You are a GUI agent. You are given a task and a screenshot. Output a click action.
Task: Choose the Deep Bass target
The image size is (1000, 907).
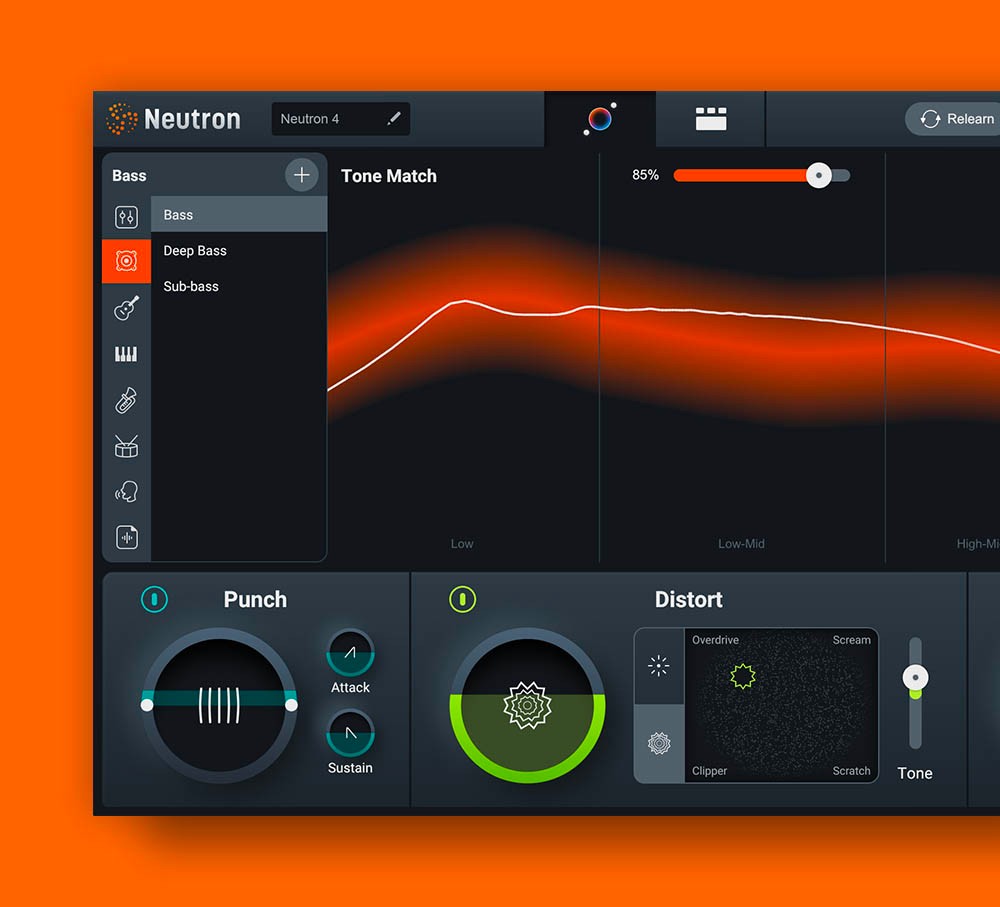pyautogui.click(x=239, y=251)
